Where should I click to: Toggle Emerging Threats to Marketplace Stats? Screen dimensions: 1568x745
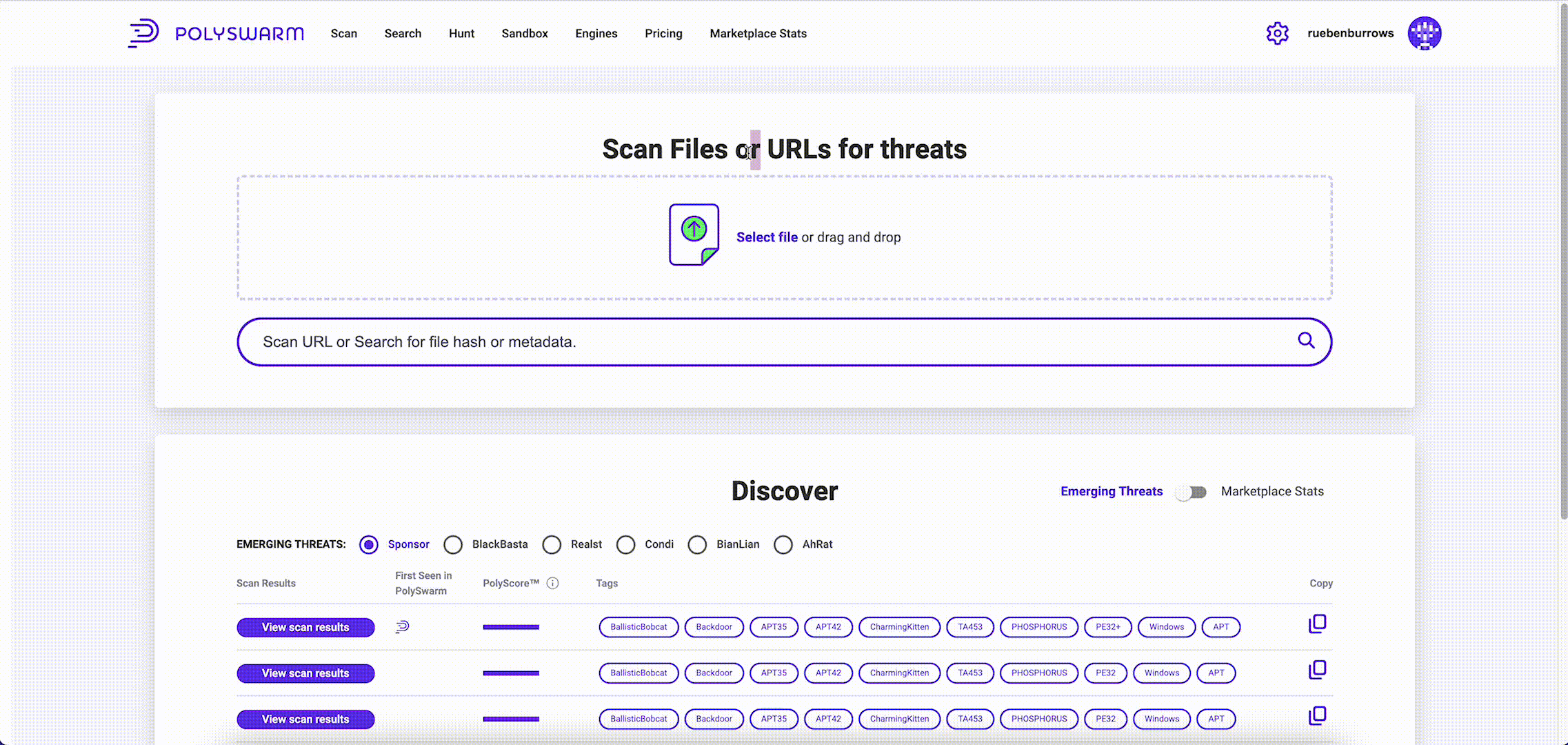1192,492
